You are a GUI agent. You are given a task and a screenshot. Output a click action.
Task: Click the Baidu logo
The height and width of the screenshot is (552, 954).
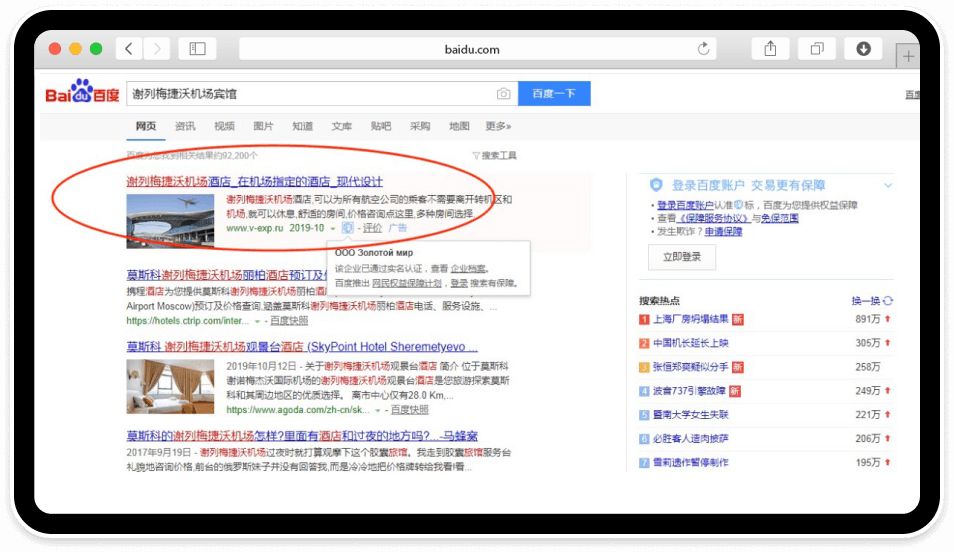point(82,92)
